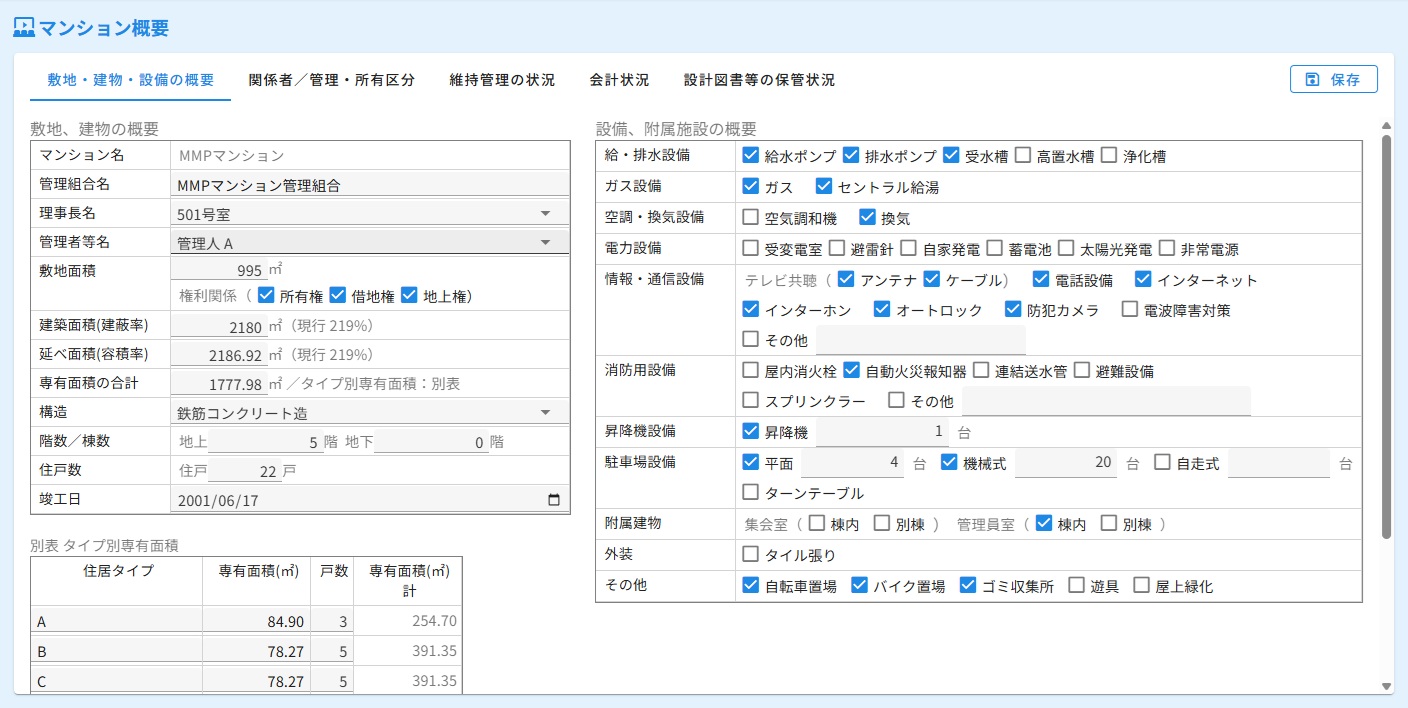This screenshot has height=708, width=1408.
Task: Toggle the 地上権 checkbox
Action: [x=409, y=295]
